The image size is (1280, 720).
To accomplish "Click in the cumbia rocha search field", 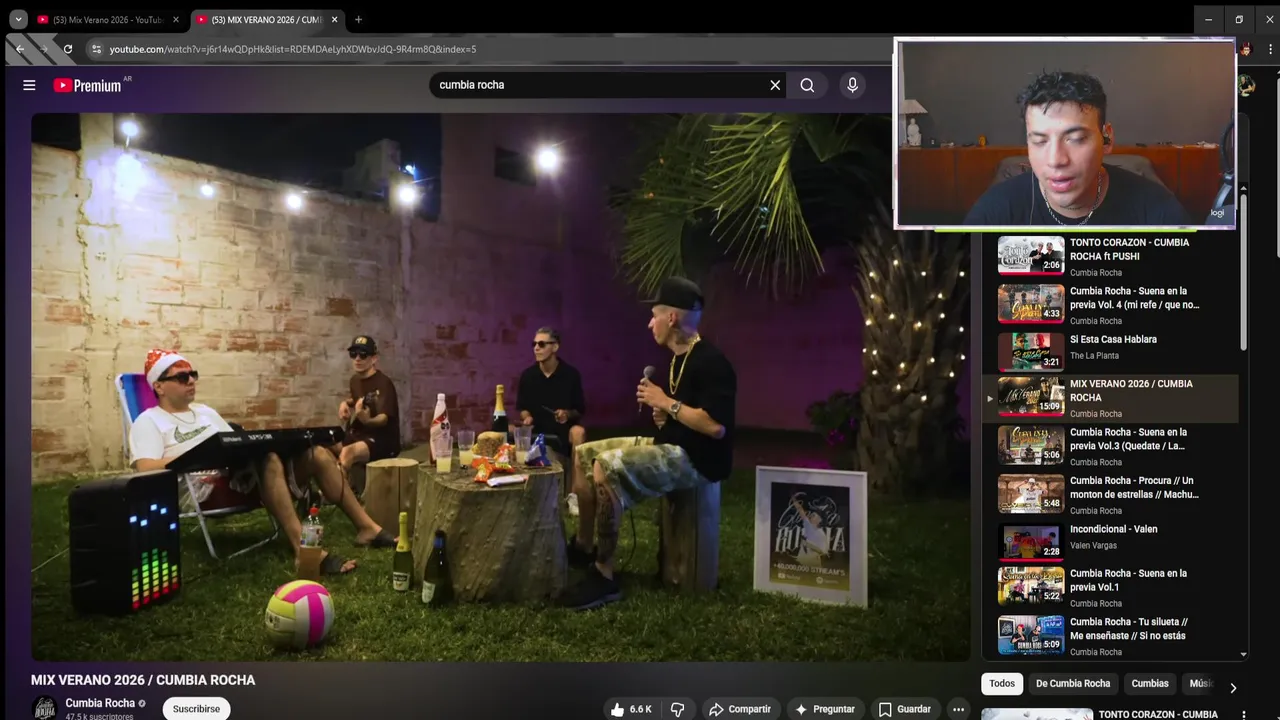I will (600, 85).
